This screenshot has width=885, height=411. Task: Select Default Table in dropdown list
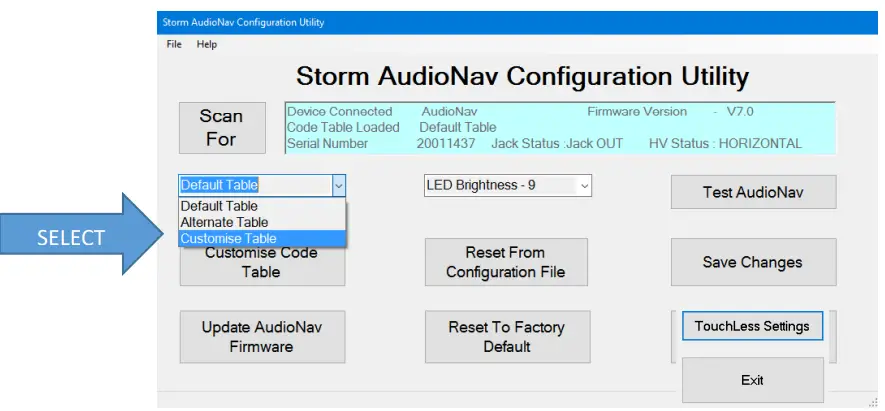tap(262, 206)
